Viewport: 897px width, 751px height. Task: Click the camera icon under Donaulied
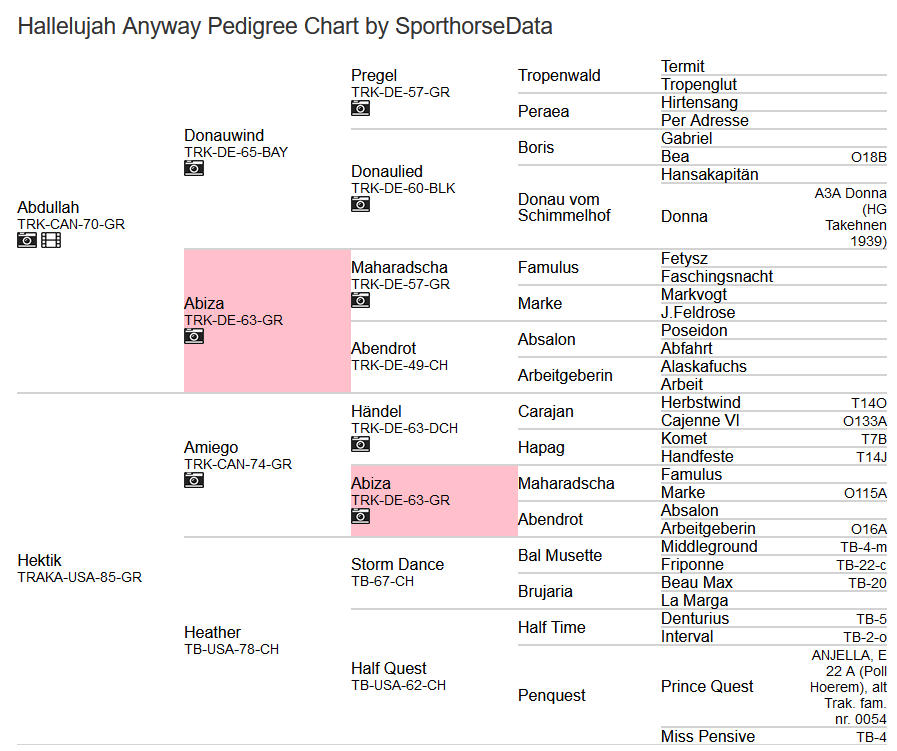click(361, 204)
